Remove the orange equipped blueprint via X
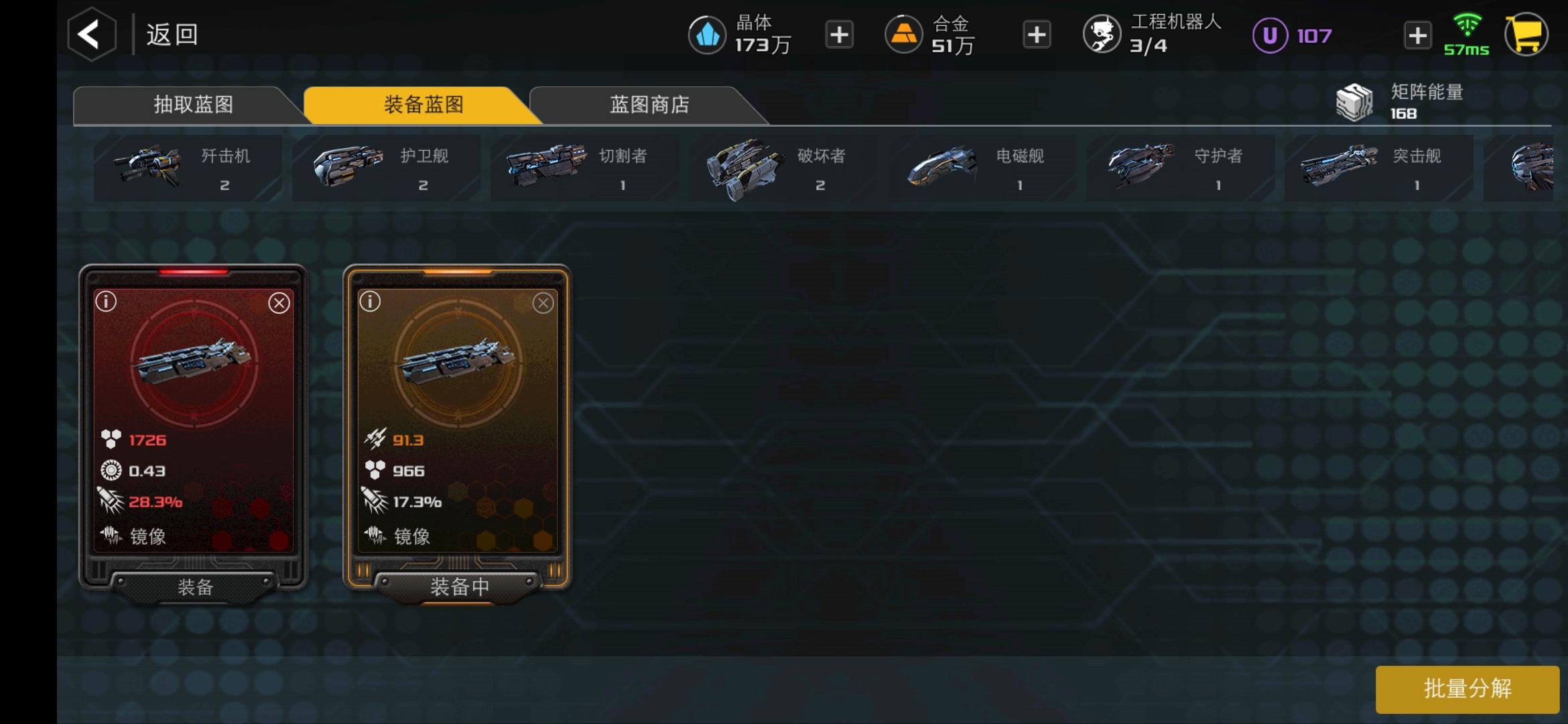 (x=543, y=303)
